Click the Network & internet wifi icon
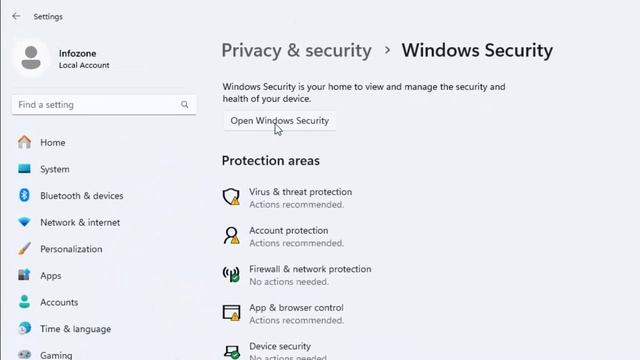Viewport: 640px width, 360px height. [24, 222]
